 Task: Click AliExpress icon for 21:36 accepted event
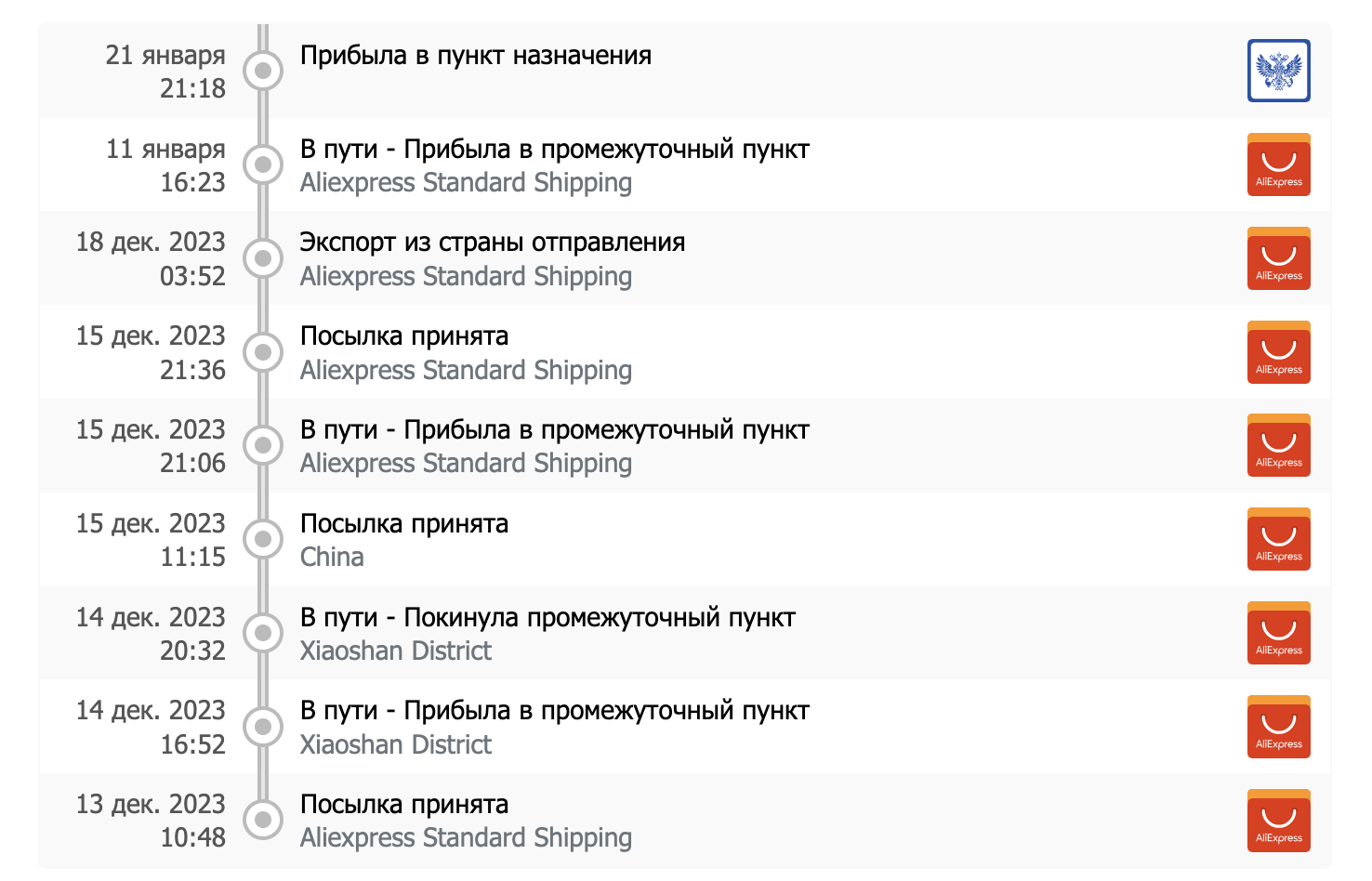[x=1278, y=352]
